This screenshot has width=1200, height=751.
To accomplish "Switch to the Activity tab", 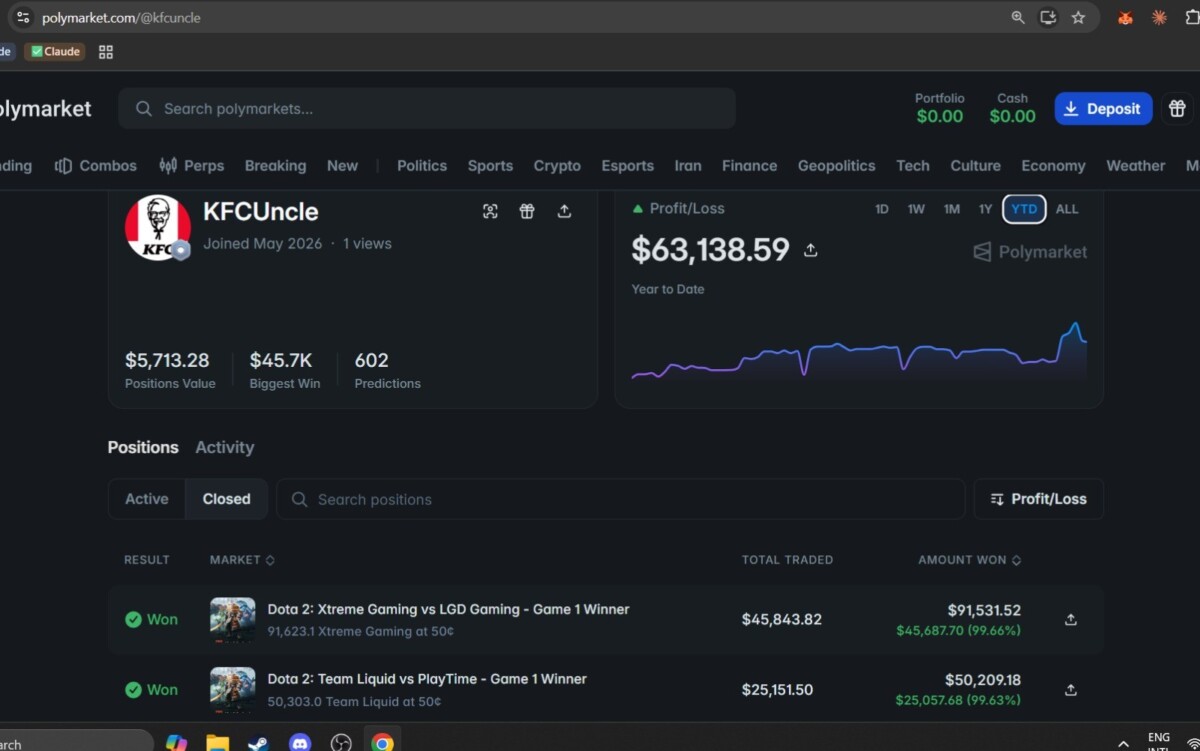I will (x=224, y=447).
